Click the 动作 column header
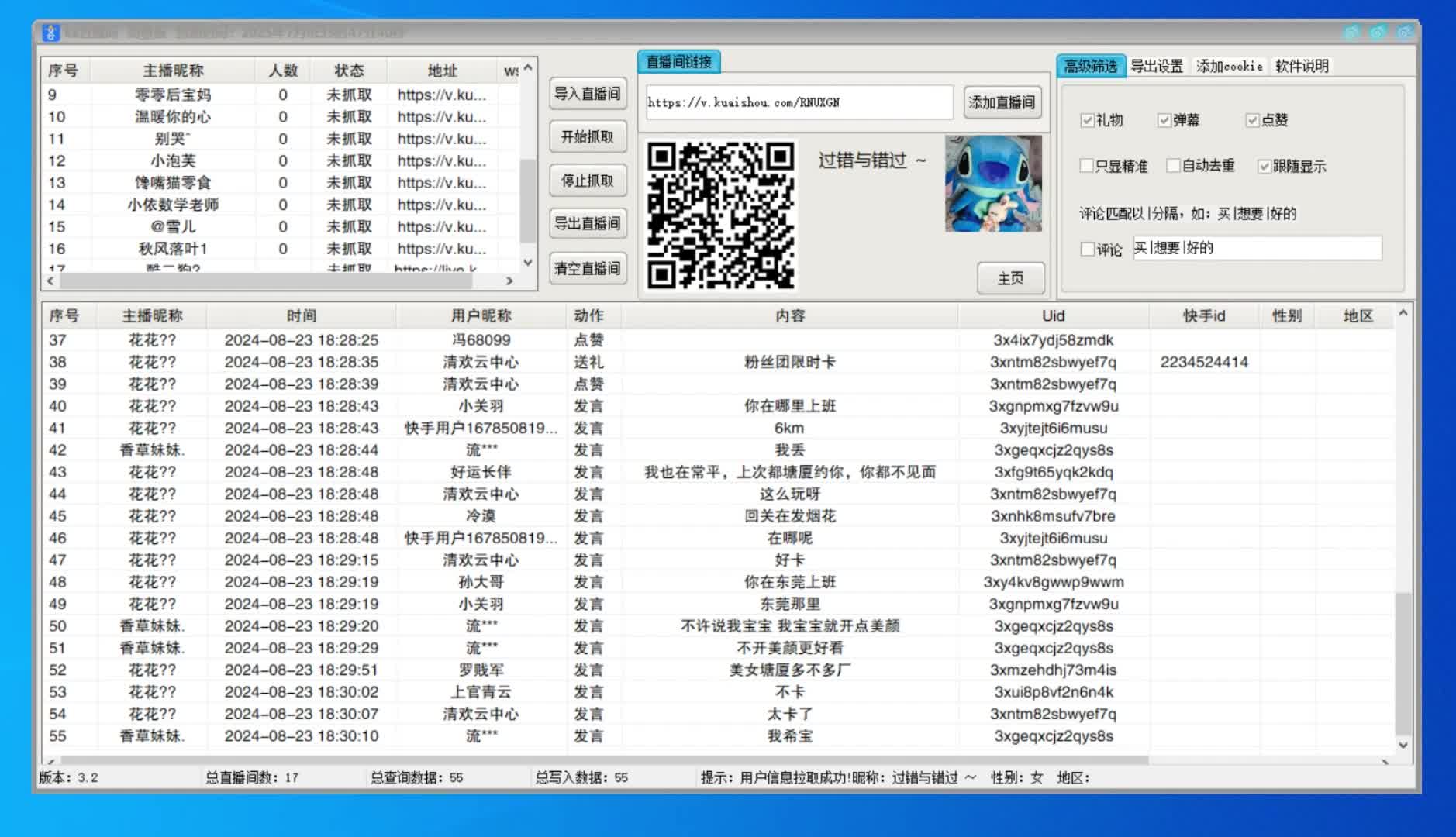 tap(588, 315)
